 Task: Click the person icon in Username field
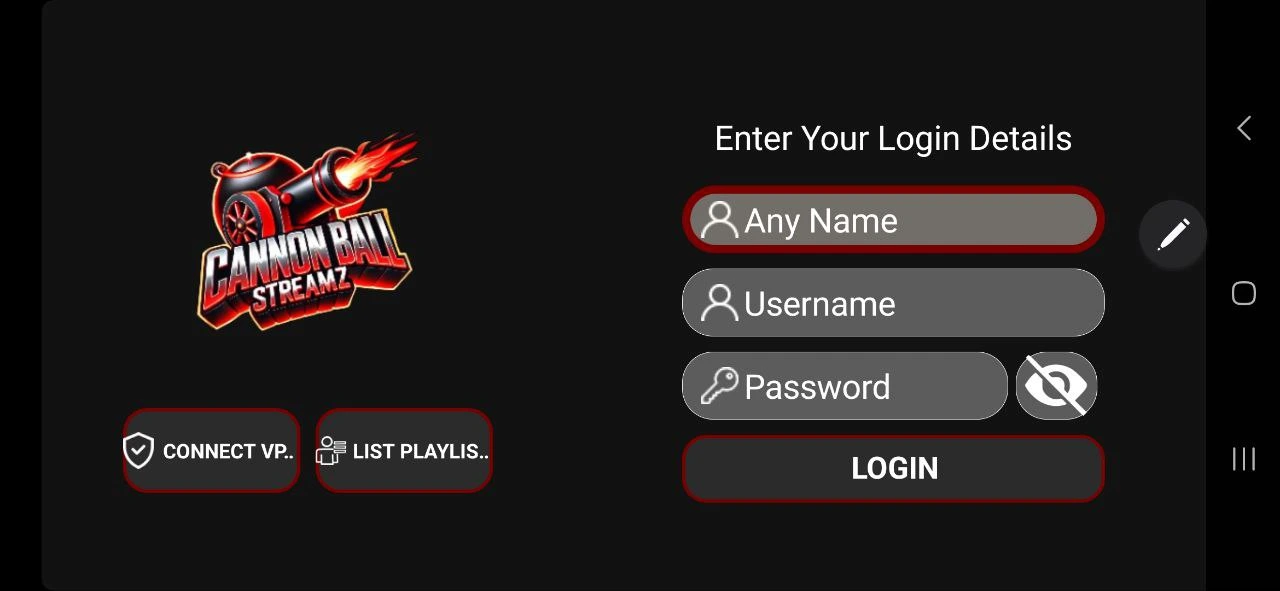click(x=719, y=303)
